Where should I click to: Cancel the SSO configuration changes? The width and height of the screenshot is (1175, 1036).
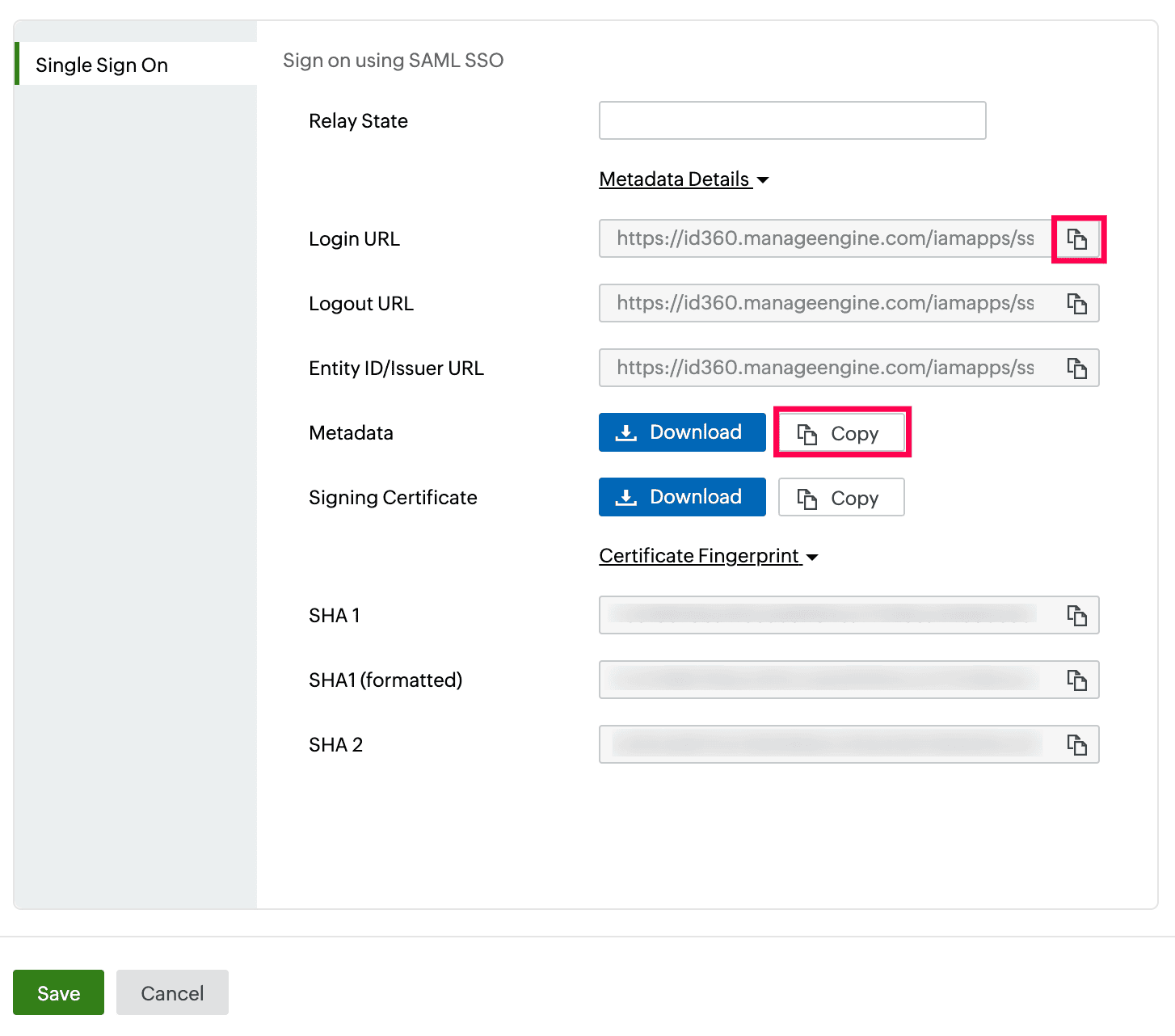(172, 992)
